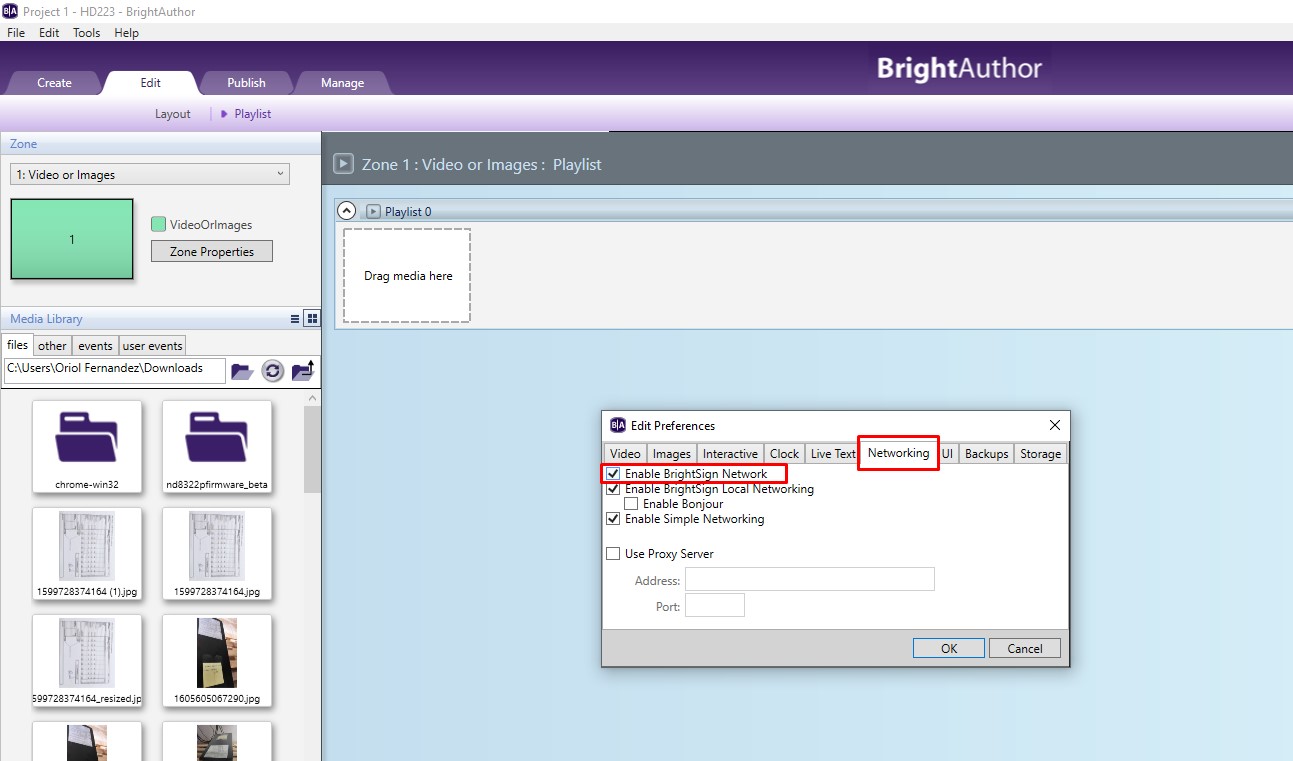This screenshot has width=1293, height=761.
Task: Click the Drag media here drop area
Action: (407, 276)
